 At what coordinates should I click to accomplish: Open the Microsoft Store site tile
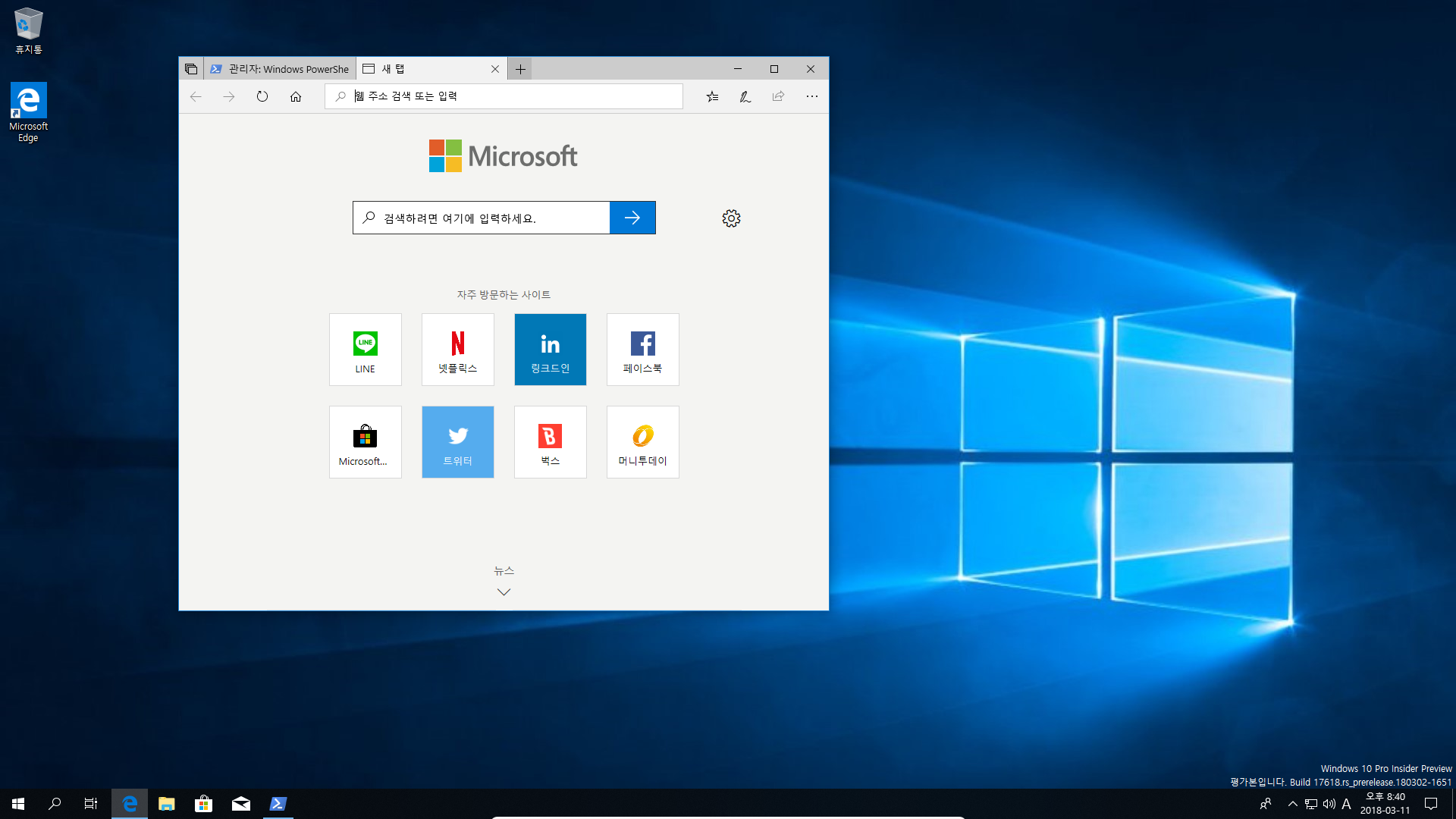click(366, 442)
